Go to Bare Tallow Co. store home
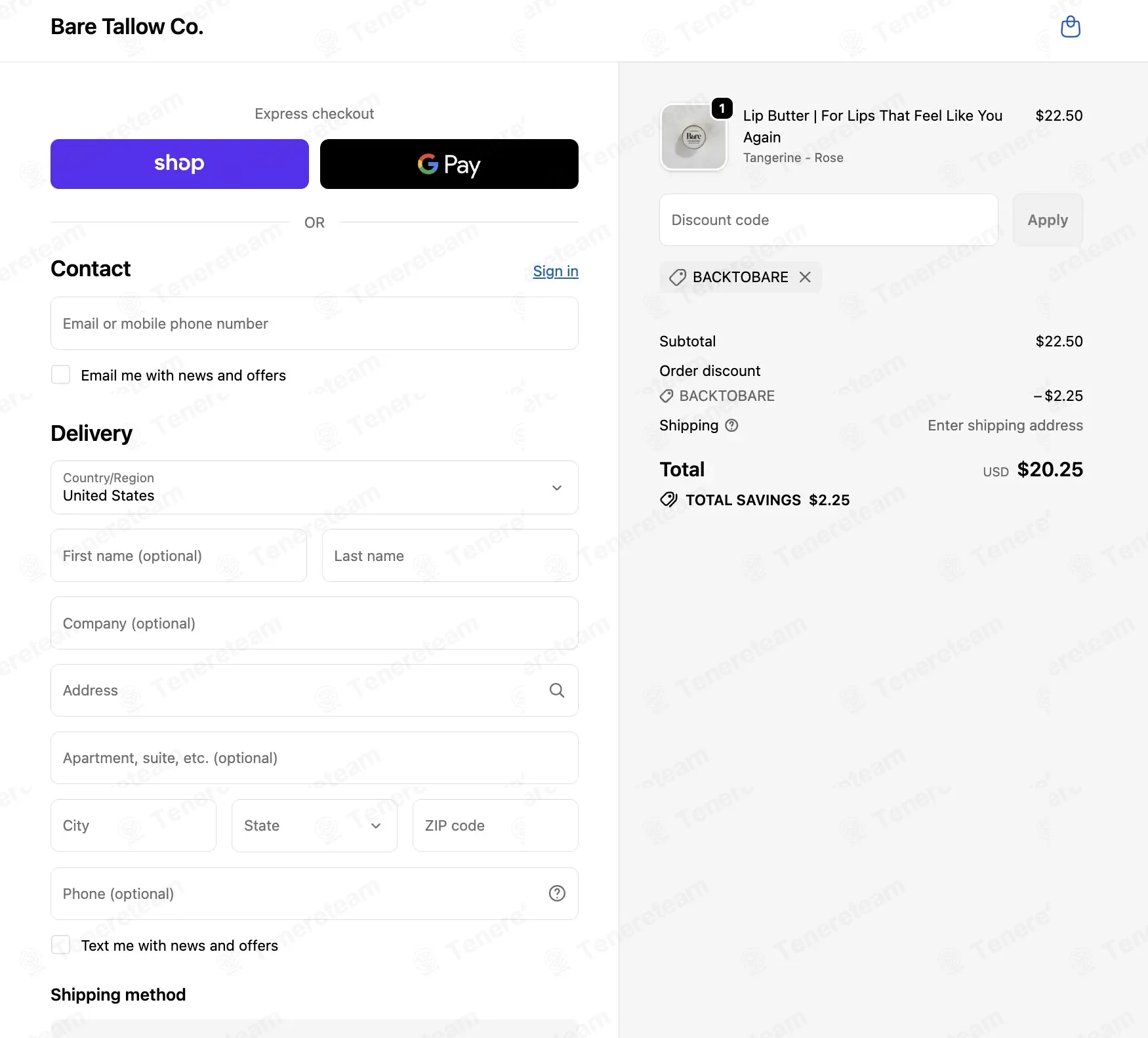 point(127,27)
